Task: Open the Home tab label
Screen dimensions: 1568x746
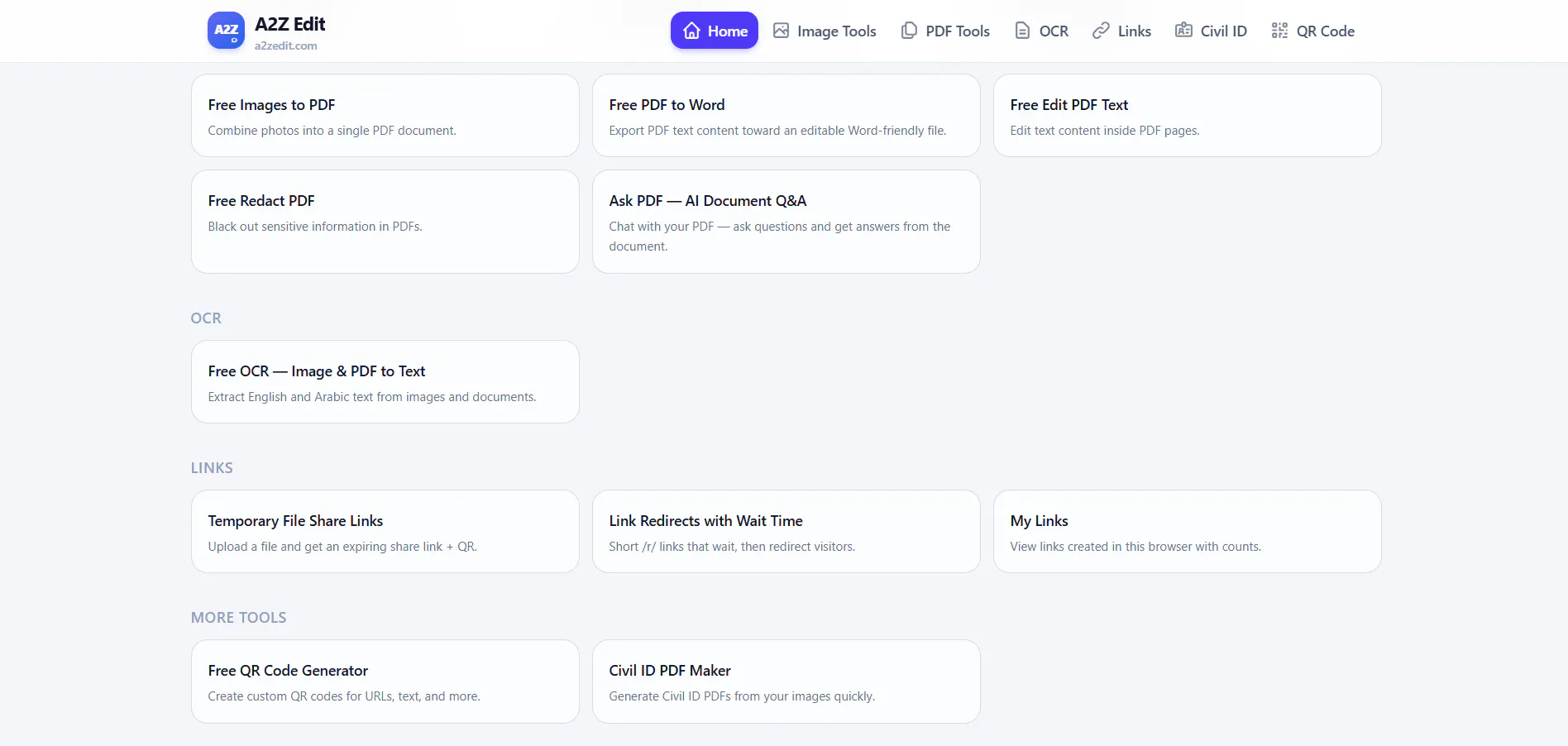Action: 728,31
